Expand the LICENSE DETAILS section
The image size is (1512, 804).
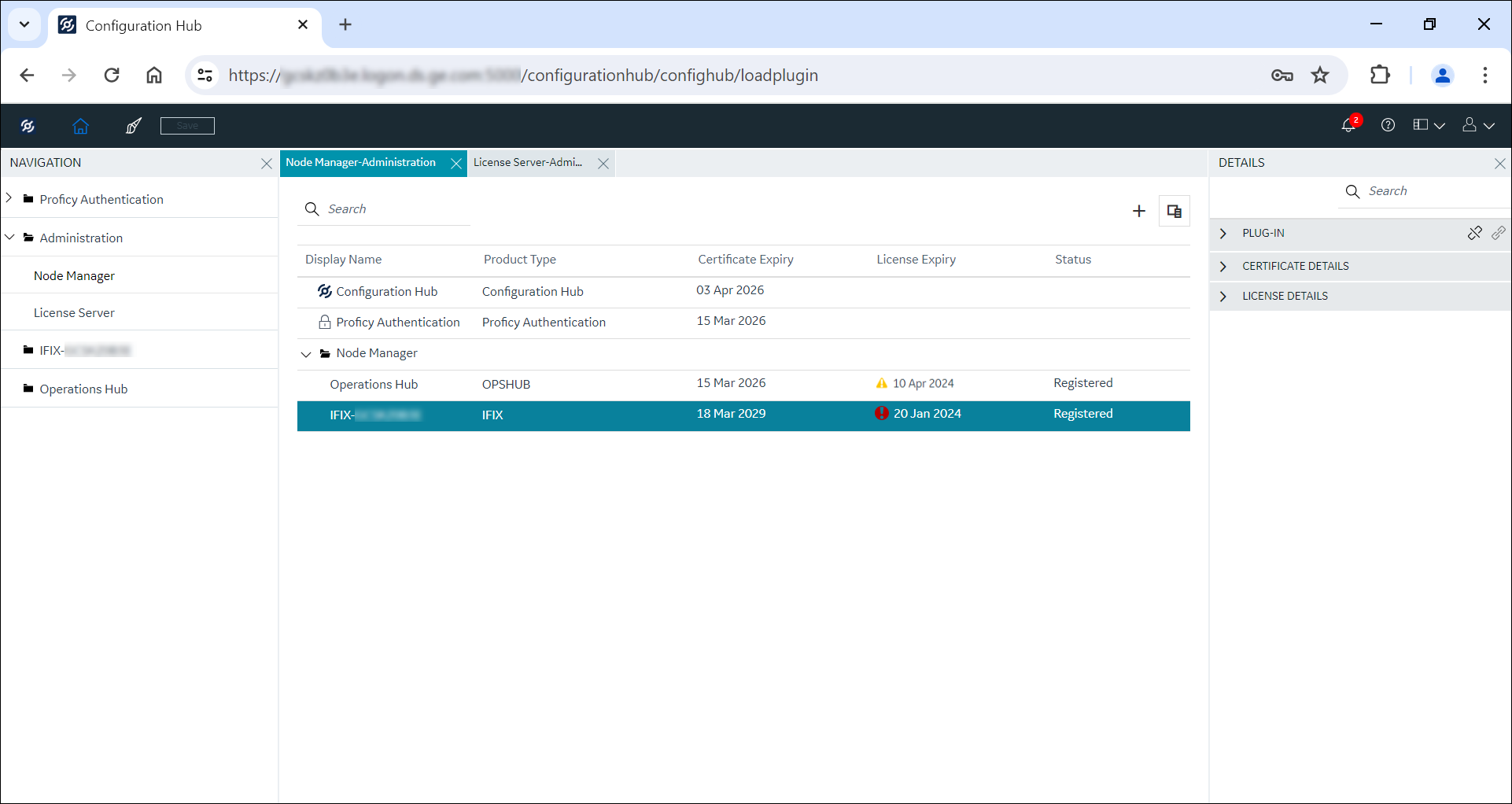pos(1223,296)
